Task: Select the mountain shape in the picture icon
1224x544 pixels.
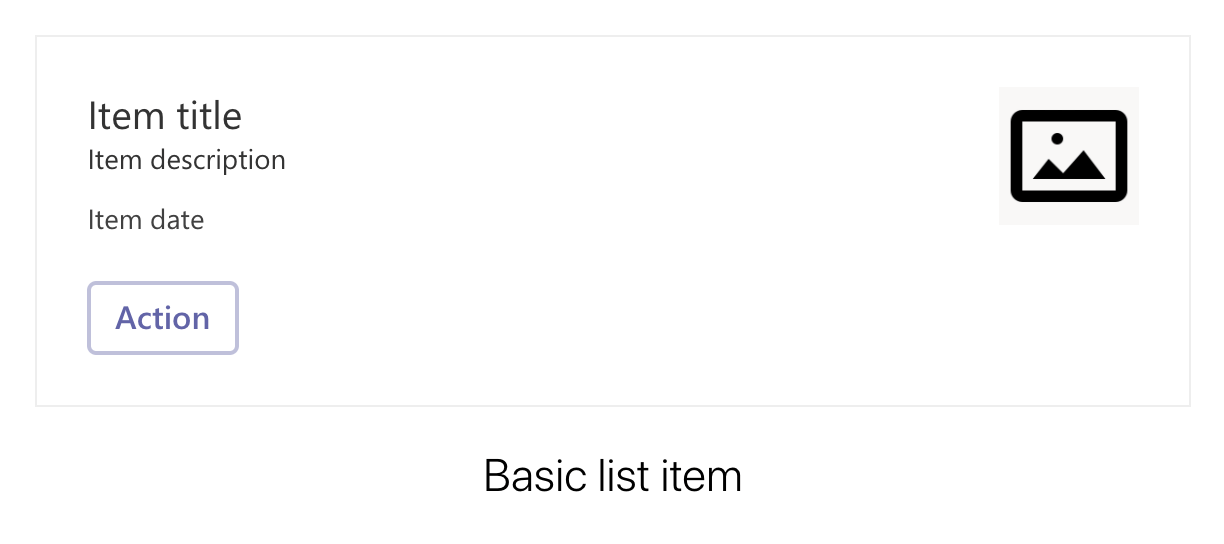Action: pyautogui.click(x=1068, y=166)
